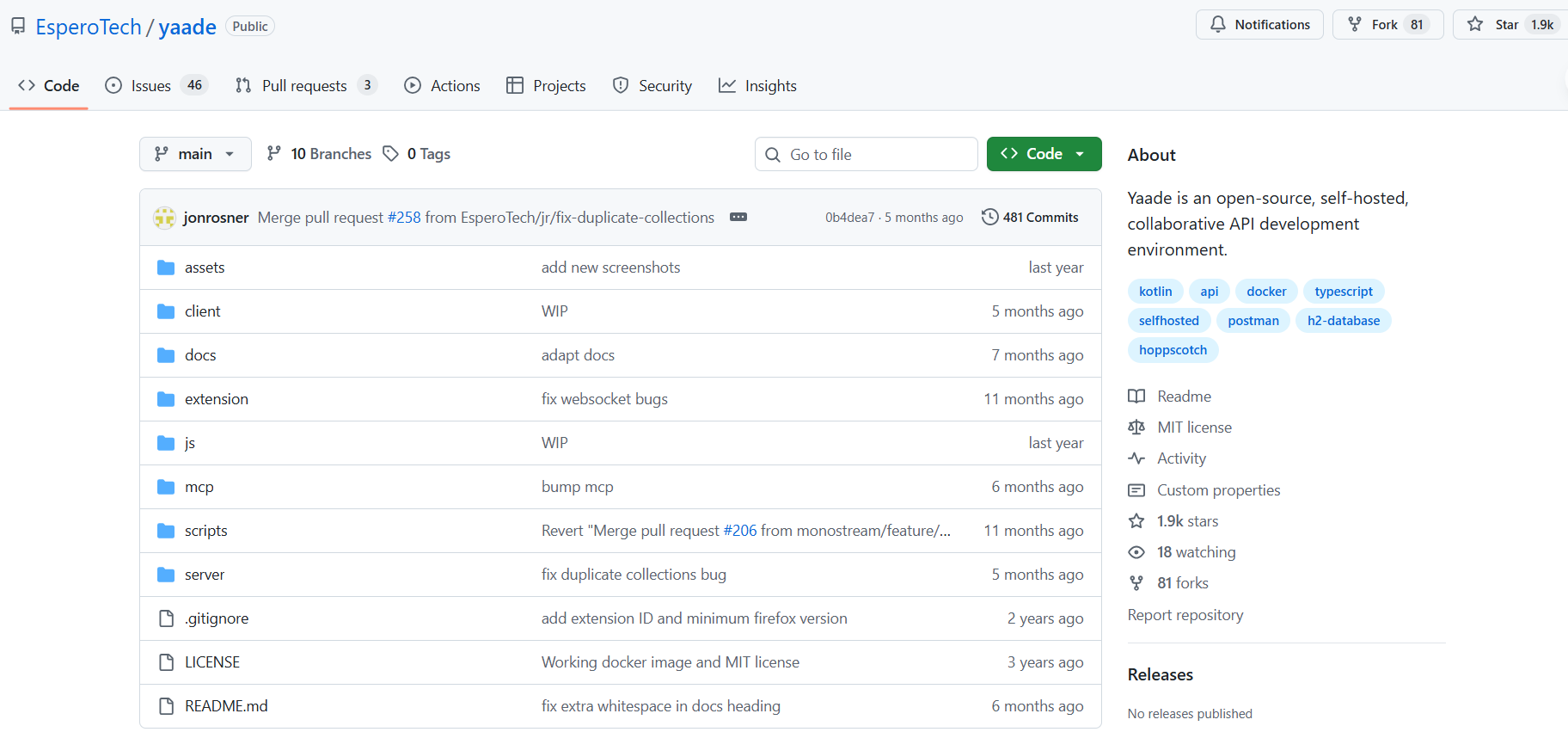This screenshot has width=1568, height=732.
Task: Open pull request #258 link
Action: point(404,218)
